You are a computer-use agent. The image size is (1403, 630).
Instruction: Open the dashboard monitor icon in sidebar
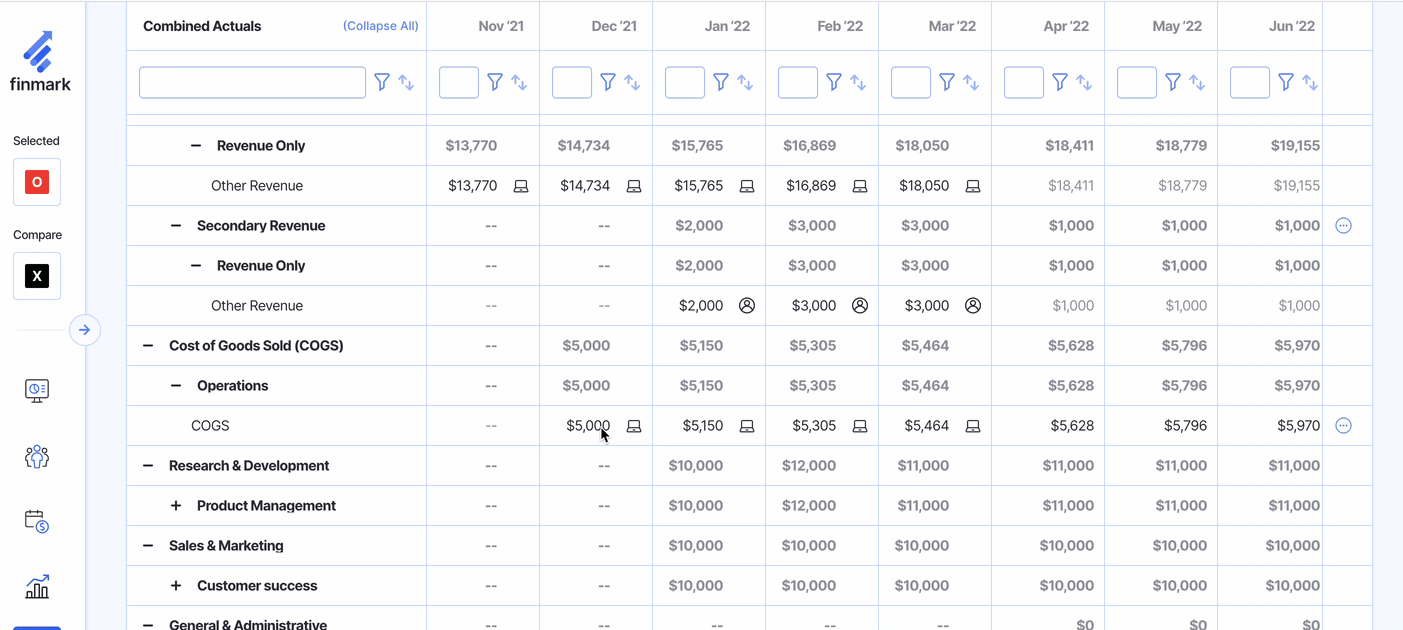pyautogui.click(x=37, y=390)
